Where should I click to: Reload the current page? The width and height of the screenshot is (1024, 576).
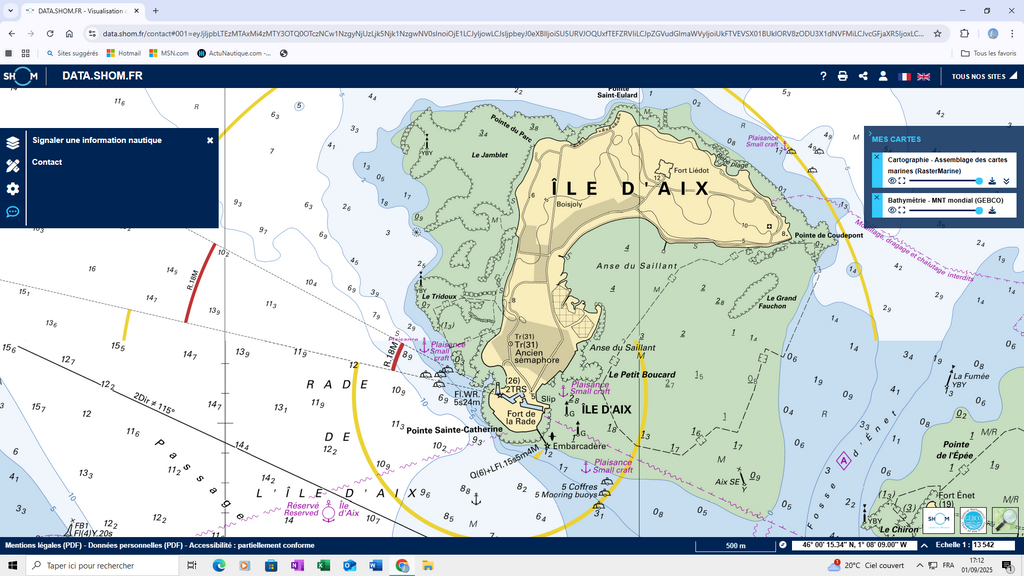click(50, 33)
